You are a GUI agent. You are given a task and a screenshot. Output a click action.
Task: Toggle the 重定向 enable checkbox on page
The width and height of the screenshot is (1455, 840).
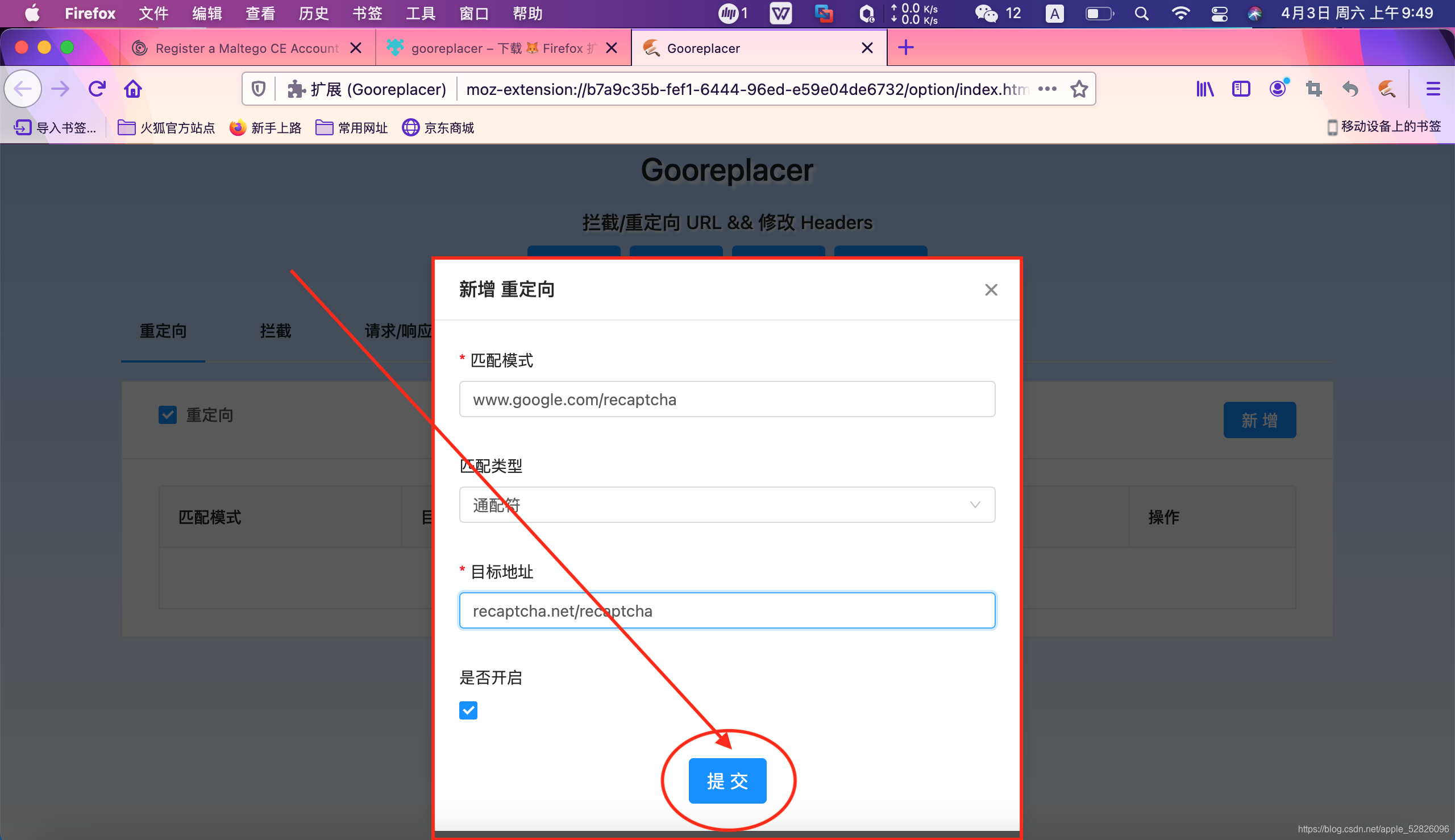tap(168, 415)
